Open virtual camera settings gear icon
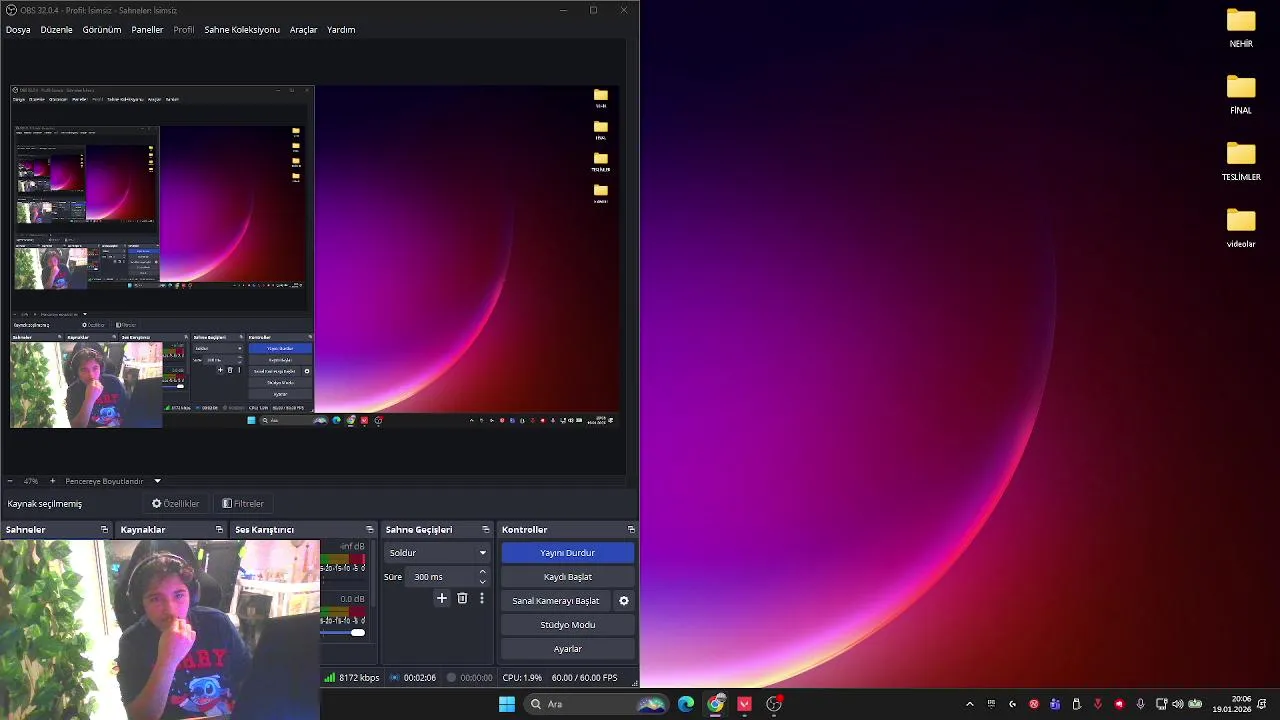Image resolution: width=1280 pixels, height=720 pixels. pyautogui.click(x=624, y=601)
